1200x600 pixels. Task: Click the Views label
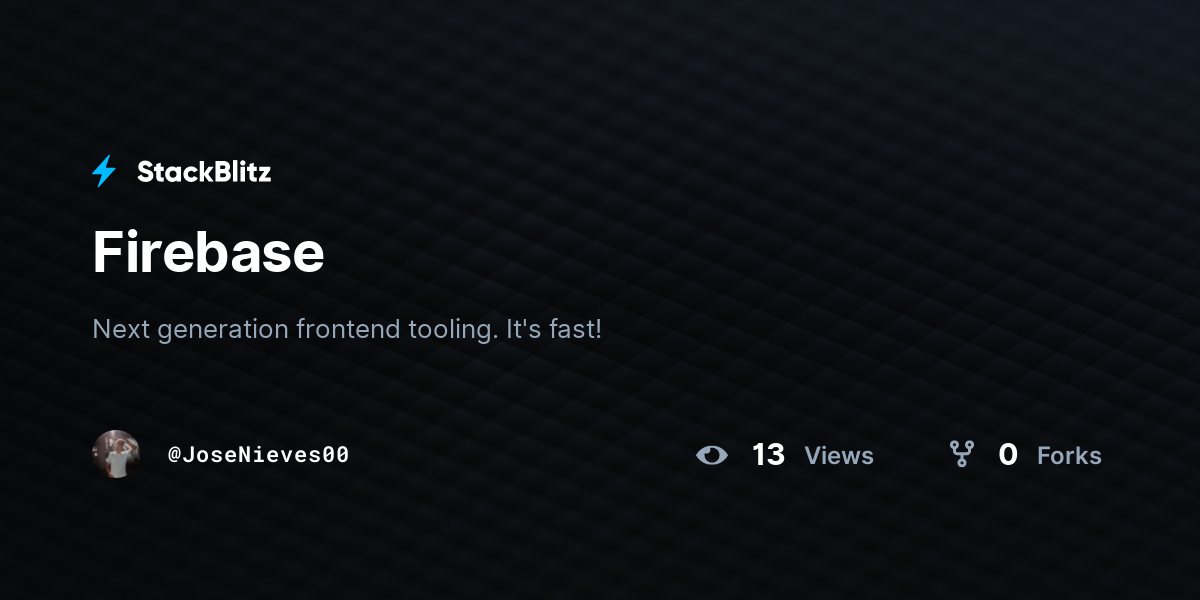839,456
